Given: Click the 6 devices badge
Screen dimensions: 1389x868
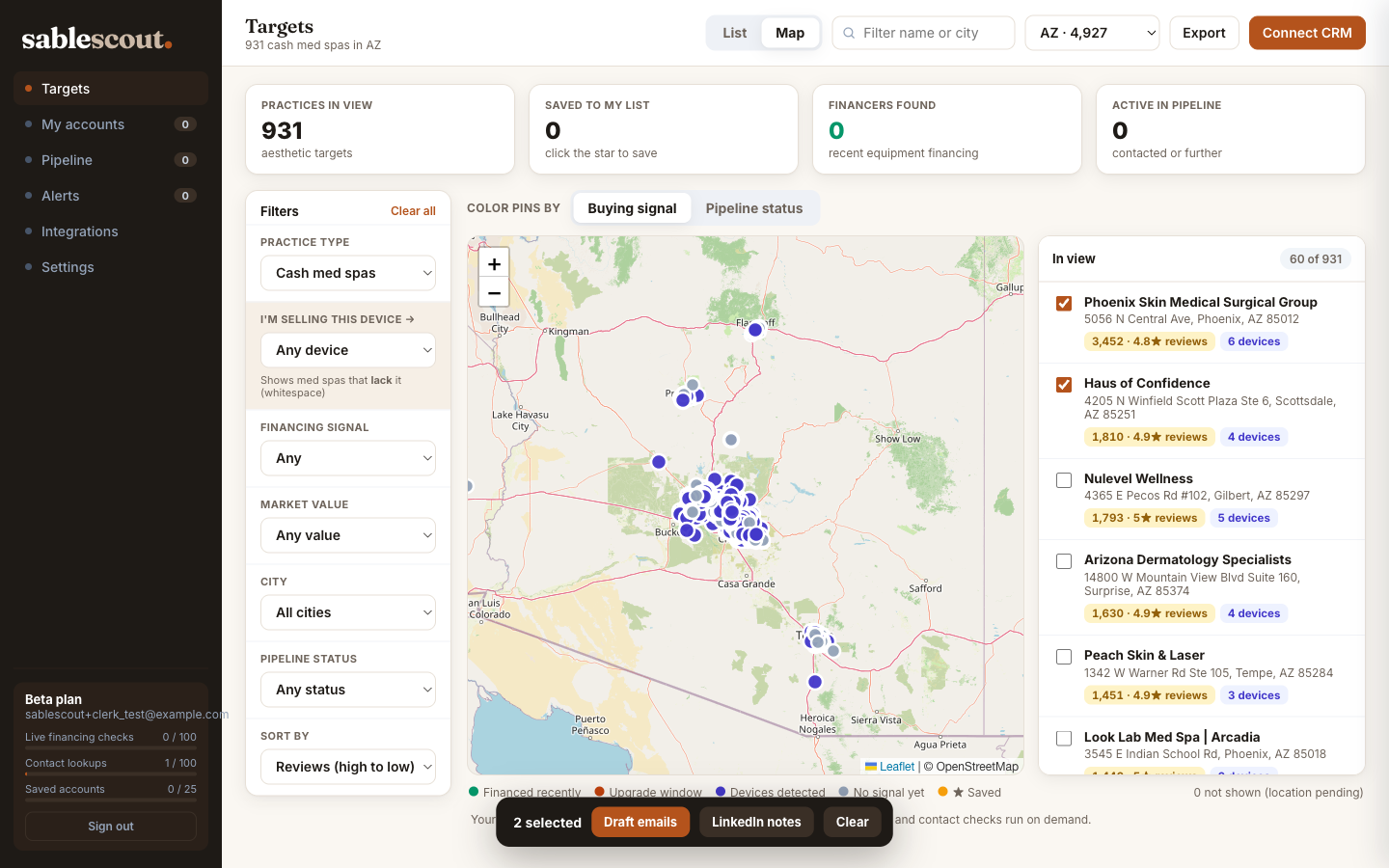Looking at the screenshot, I should point(1254,341).
